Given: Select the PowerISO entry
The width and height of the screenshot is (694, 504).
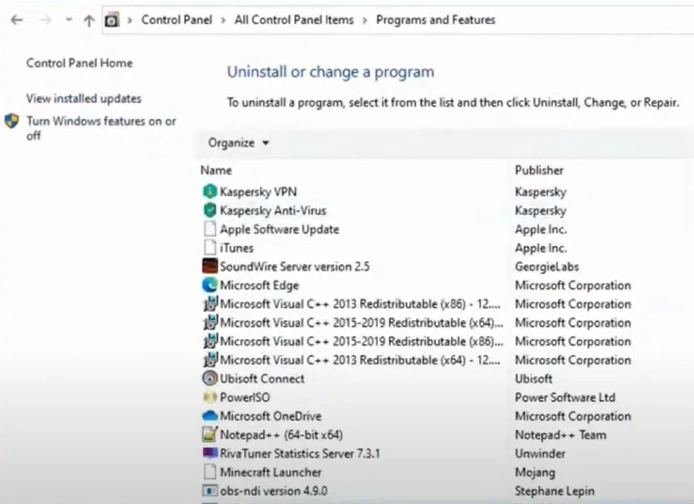Looking at the screenshot, I should 245,397.
